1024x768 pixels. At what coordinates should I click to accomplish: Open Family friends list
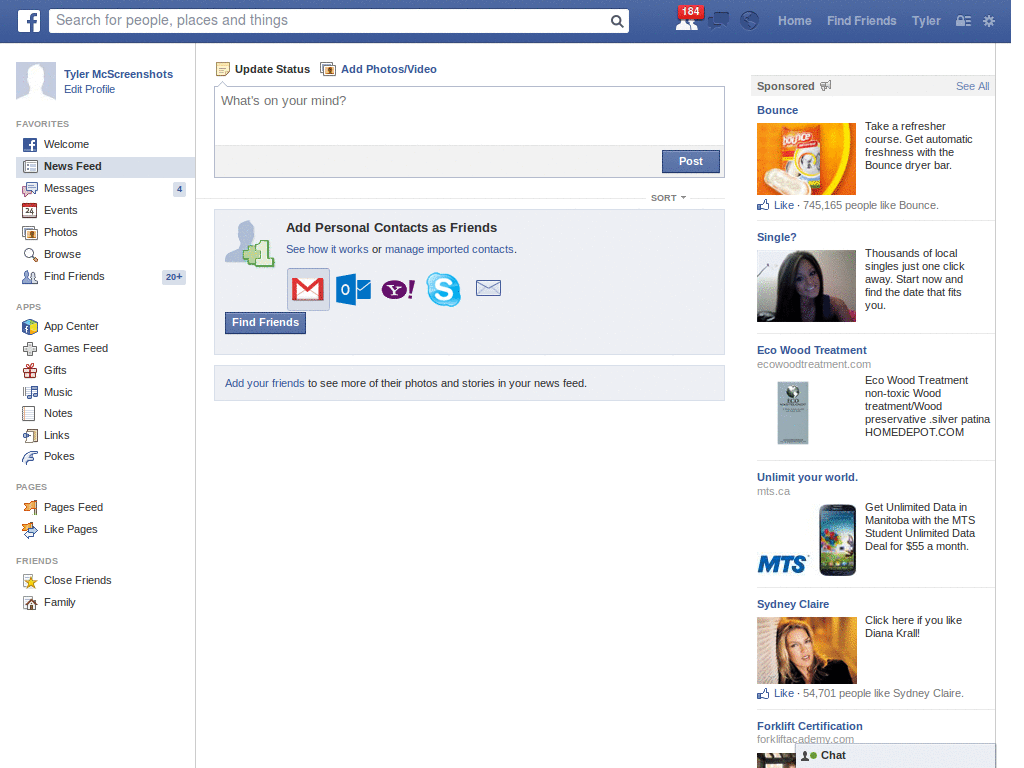click(x=105, y=603)
